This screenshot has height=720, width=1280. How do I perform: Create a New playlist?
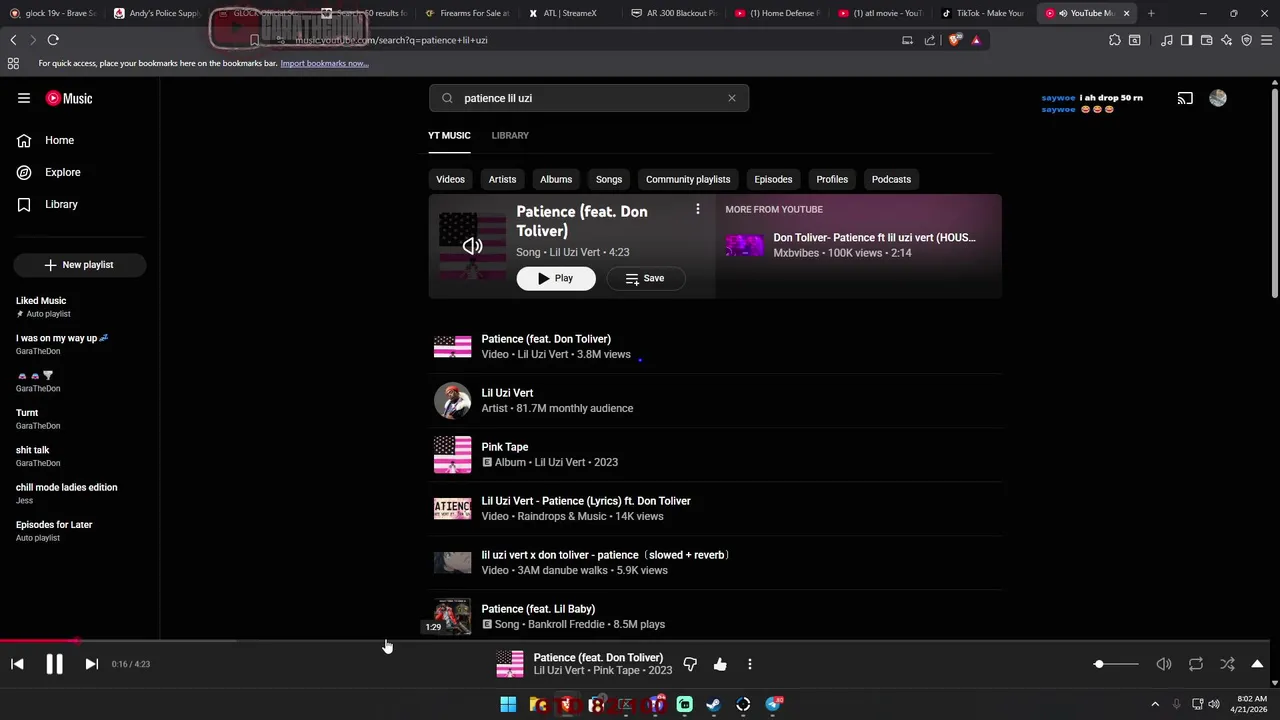coord(80,265)
